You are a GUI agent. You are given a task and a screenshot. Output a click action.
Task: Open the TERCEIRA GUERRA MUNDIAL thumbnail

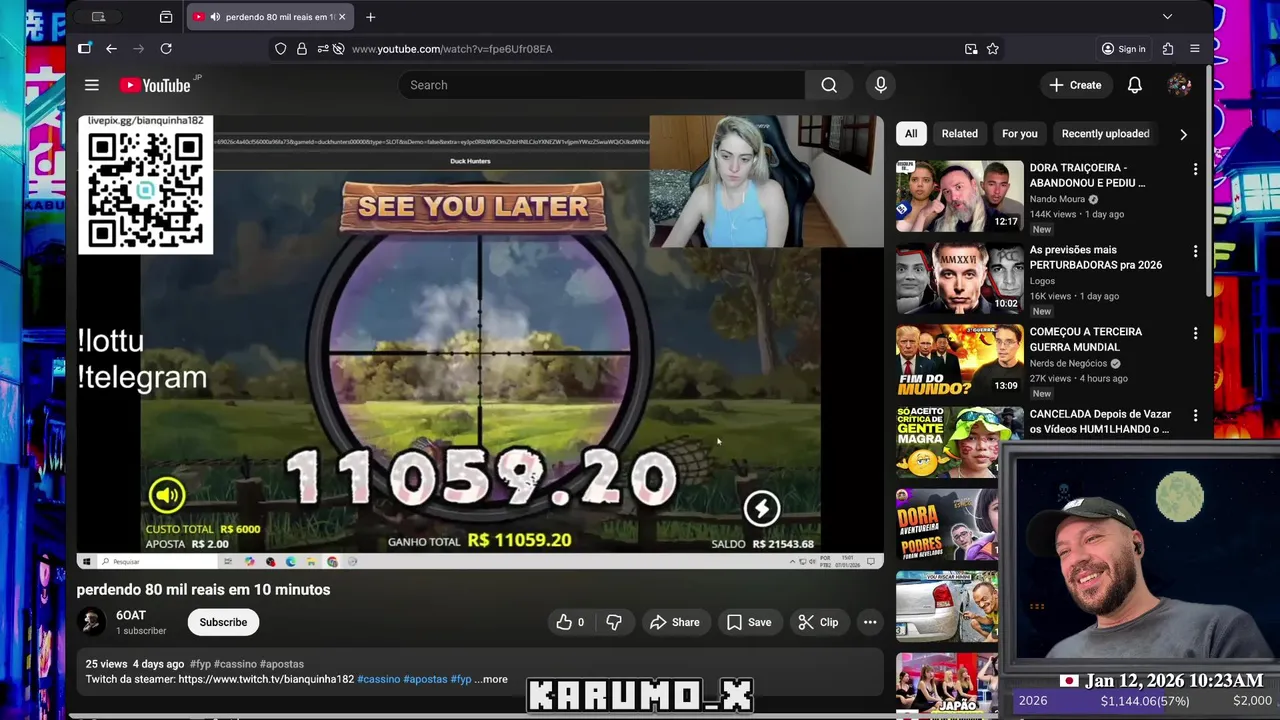[x=960, y=360]
